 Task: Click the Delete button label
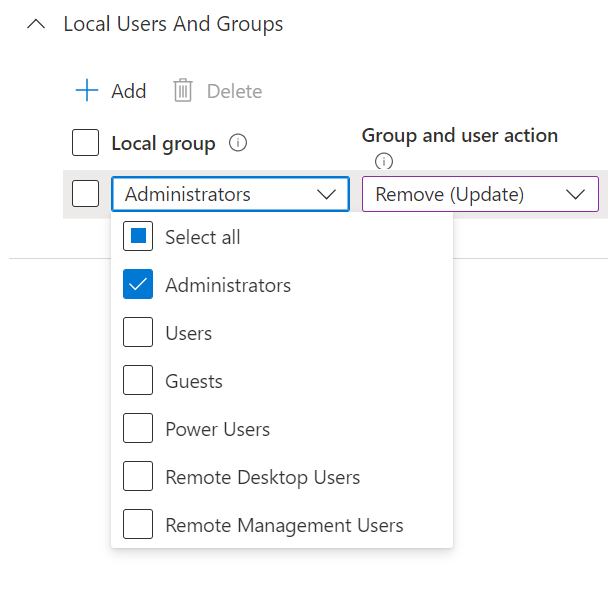click(234, 91)
